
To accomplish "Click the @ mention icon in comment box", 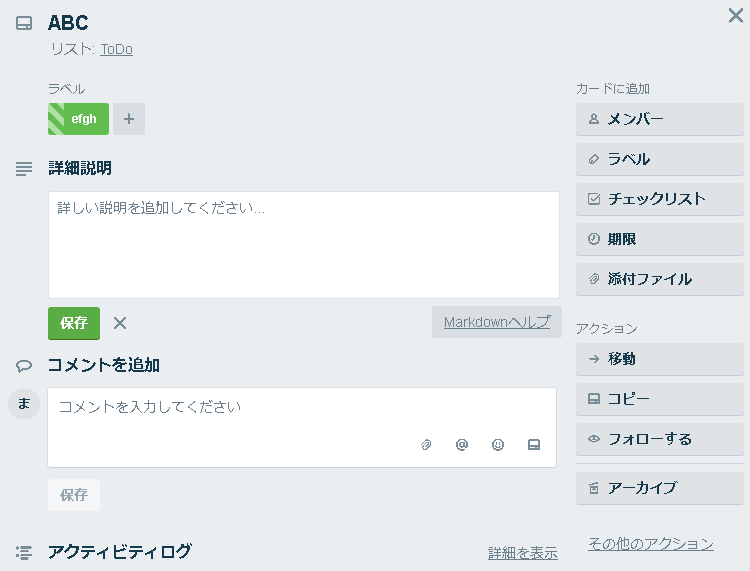I will click(x=462, y=445).
